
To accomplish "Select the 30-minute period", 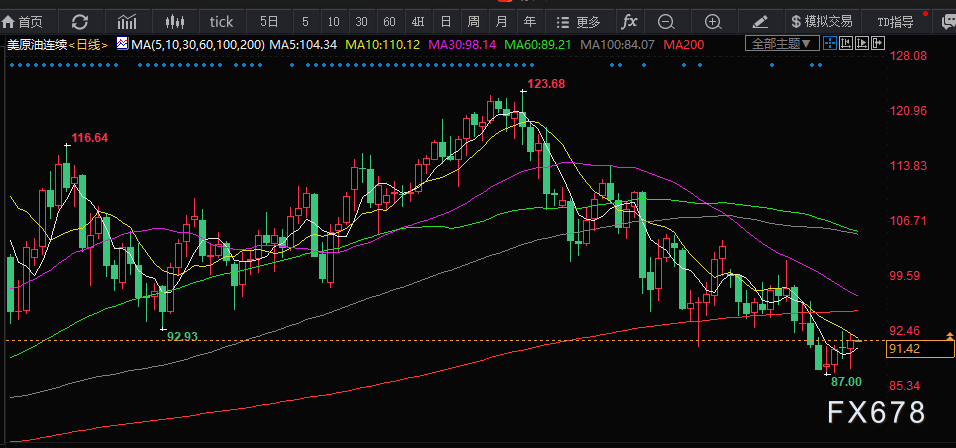I will 362,22.
